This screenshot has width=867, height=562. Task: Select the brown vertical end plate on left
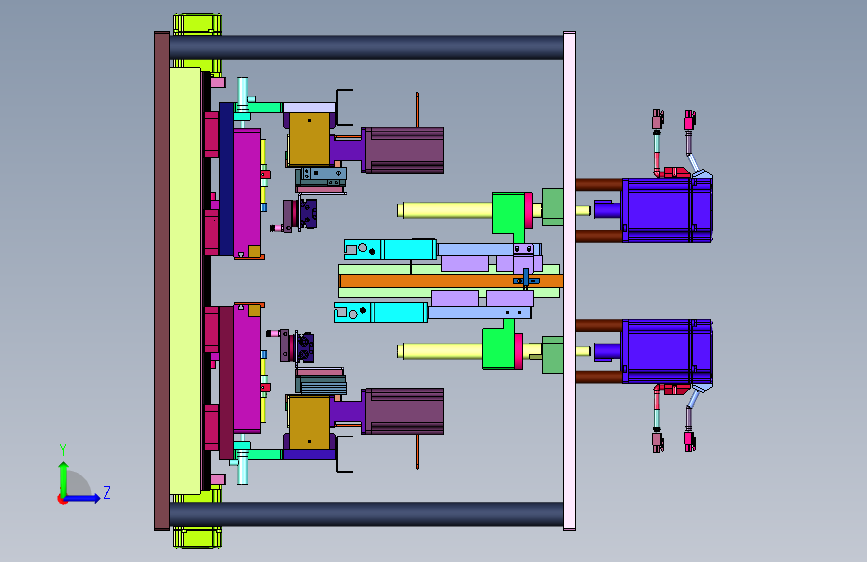[161, 281]
